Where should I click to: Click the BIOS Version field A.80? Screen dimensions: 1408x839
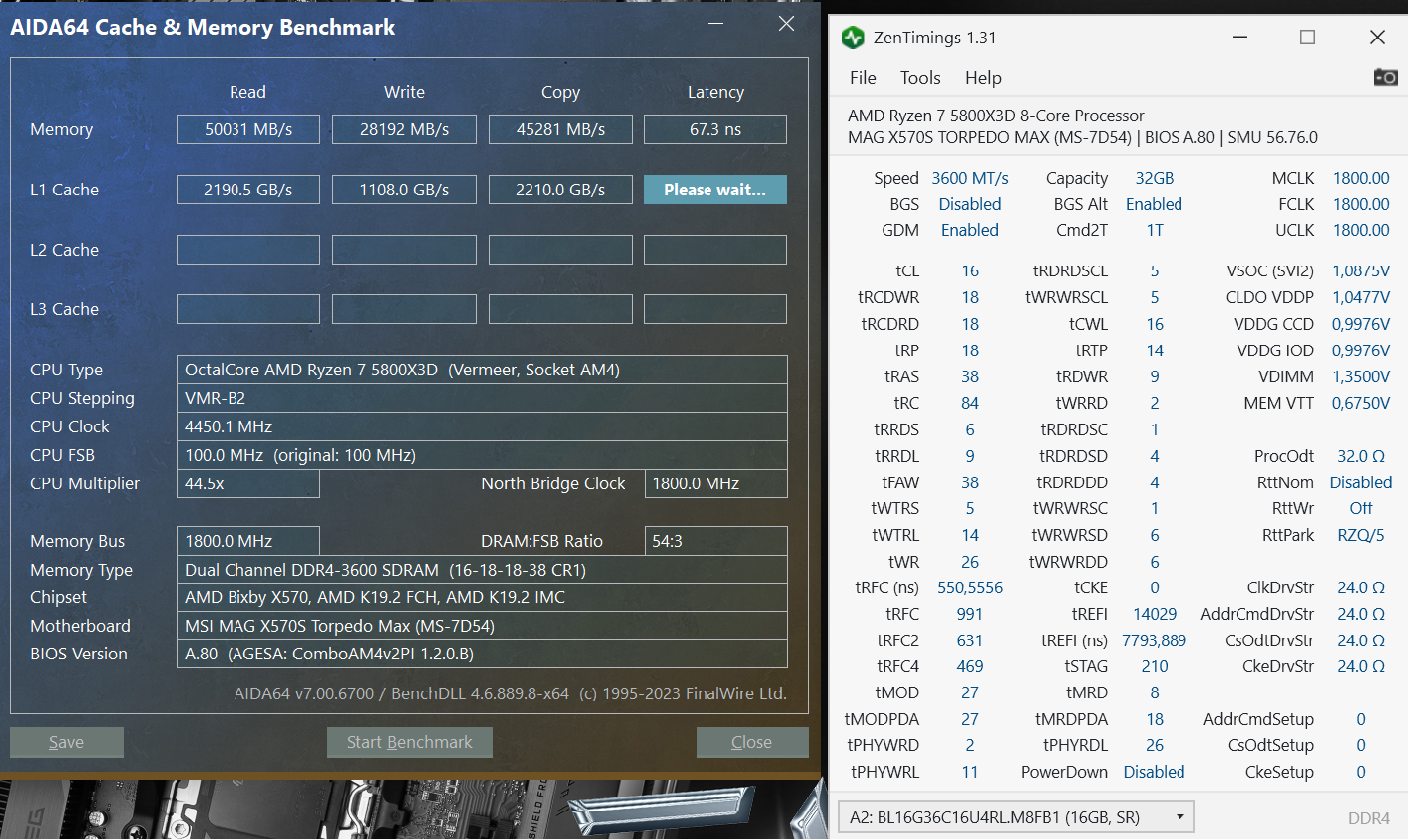tap(482, 653)
